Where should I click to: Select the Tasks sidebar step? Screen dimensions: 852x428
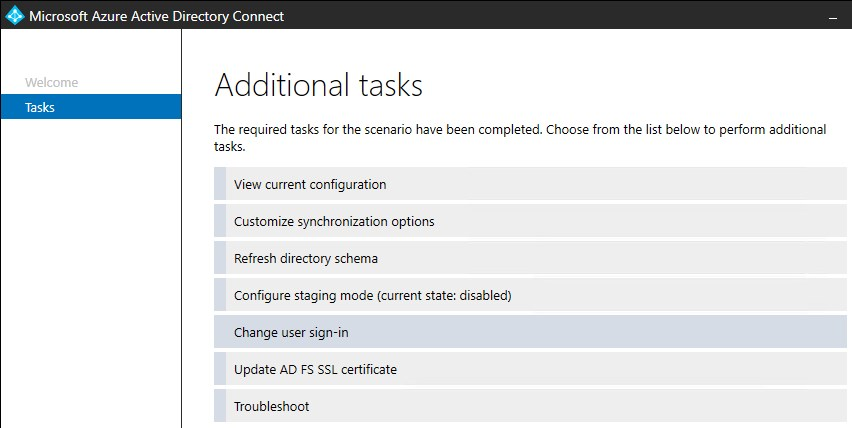click(x=40, y=107)
